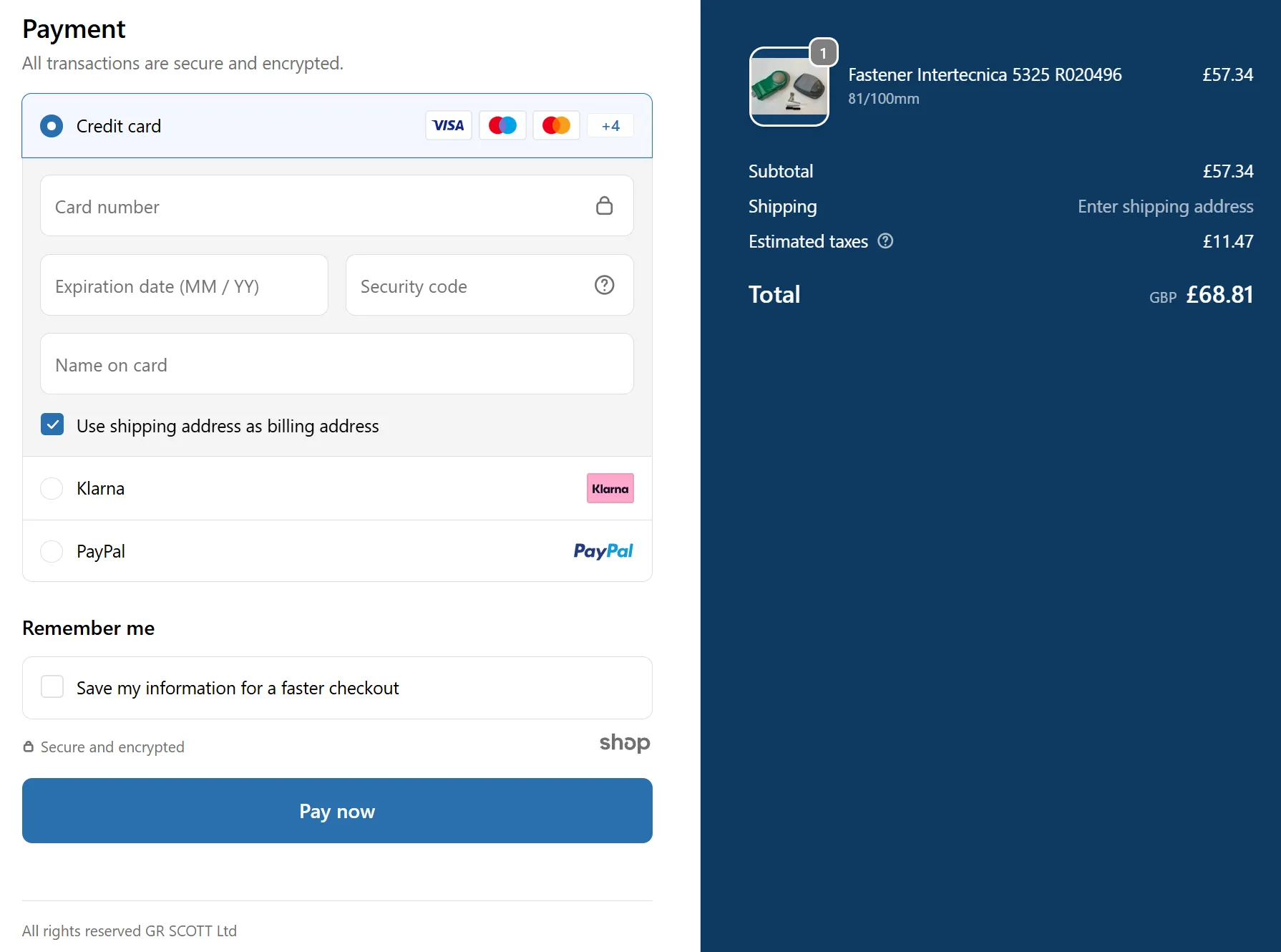Click the Klarna badge icon

610,488
